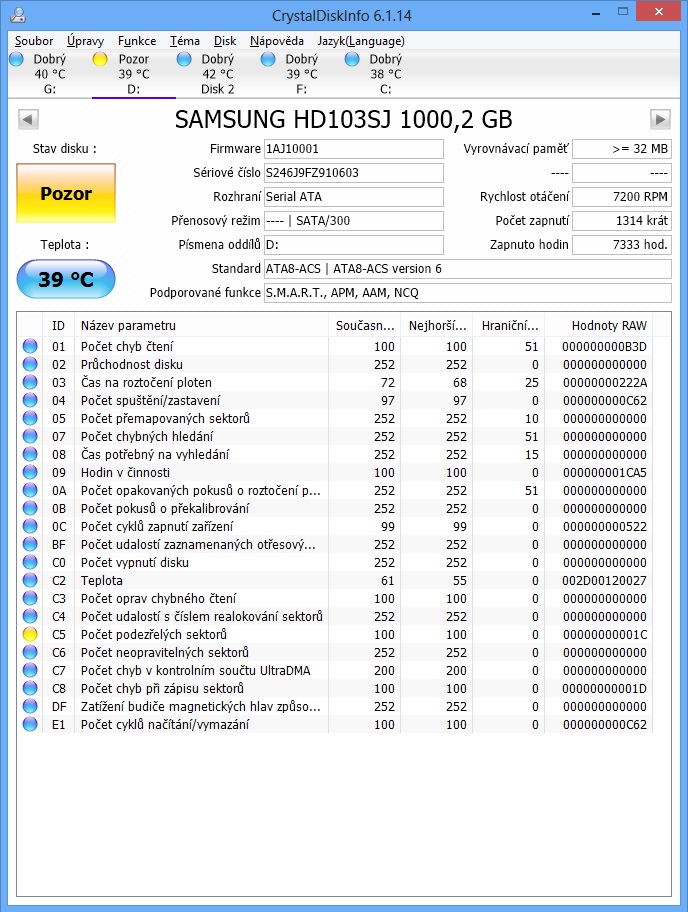Click the Přenosový režim SATA/300 field
The height and width of the screenshot is (912, 688).
click(354, 220)
